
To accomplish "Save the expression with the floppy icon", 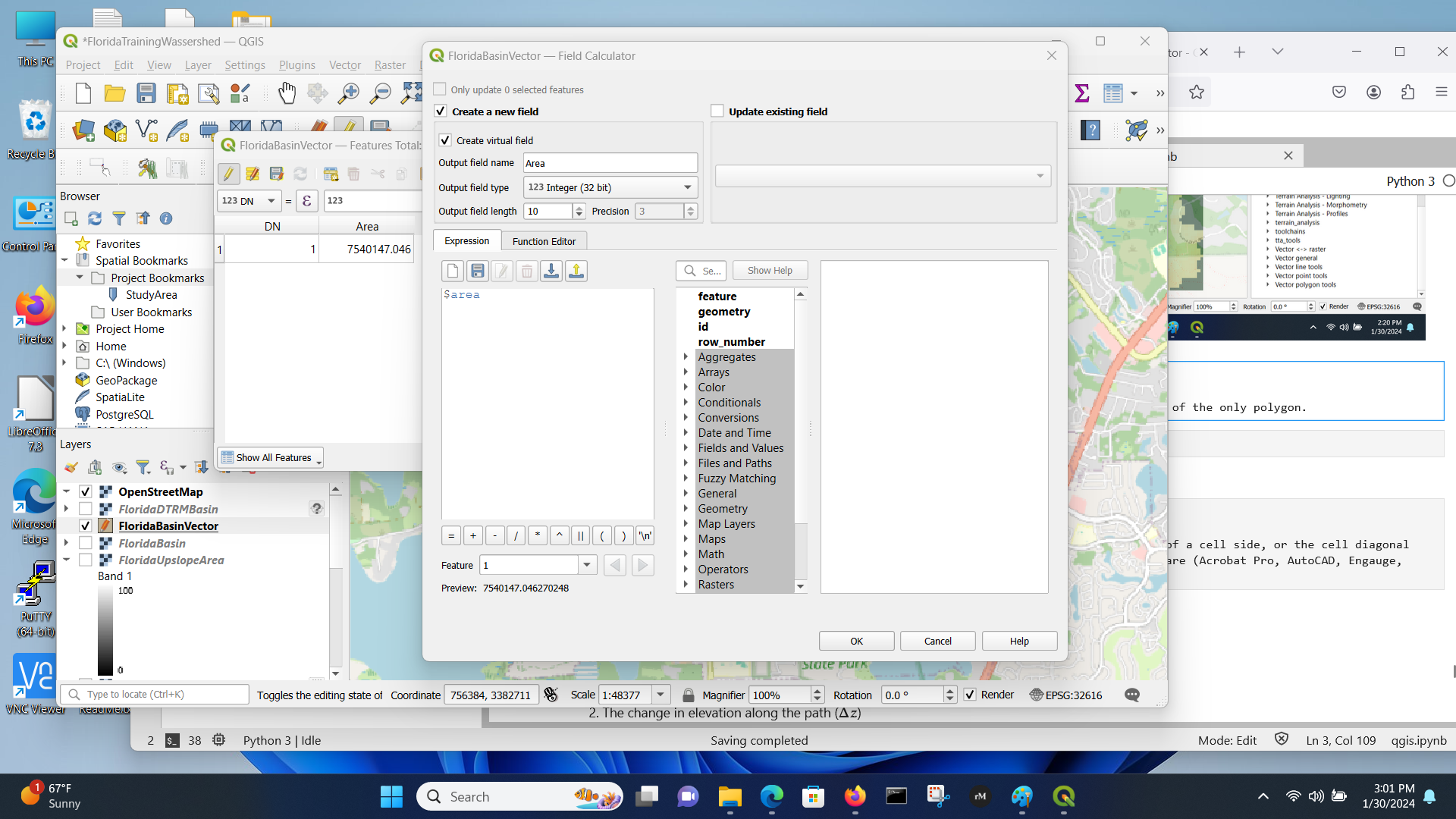I will [x=478, y=271].
